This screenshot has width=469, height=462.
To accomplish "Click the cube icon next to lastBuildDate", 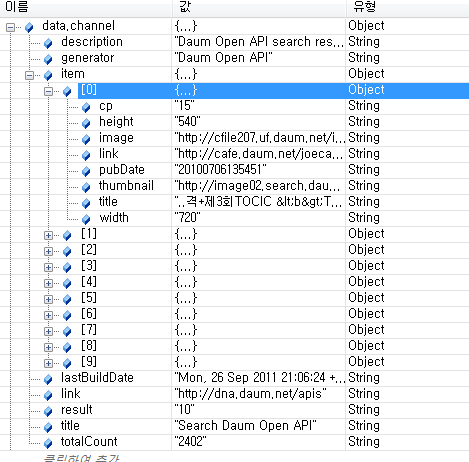I will click(x=48, y=379).
